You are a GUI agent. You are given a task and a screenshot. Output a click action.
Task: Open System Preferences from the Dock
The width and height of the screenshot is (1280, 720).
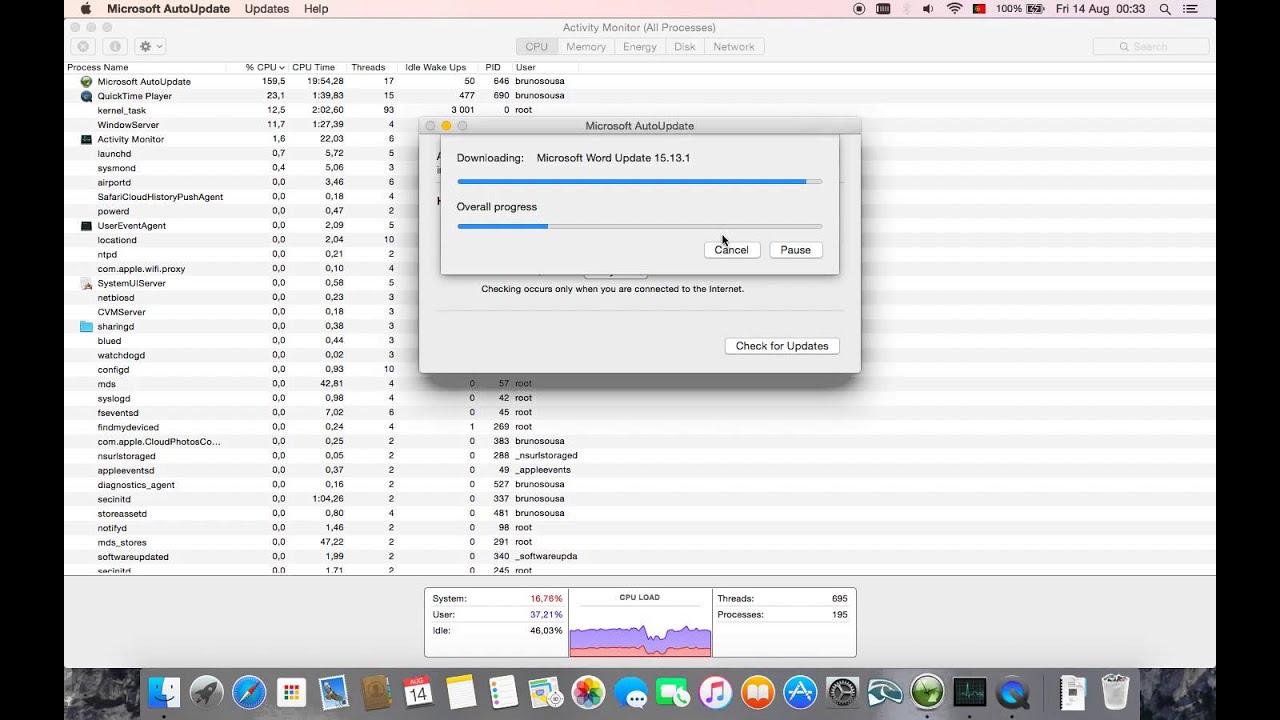[x=843, y=692]
